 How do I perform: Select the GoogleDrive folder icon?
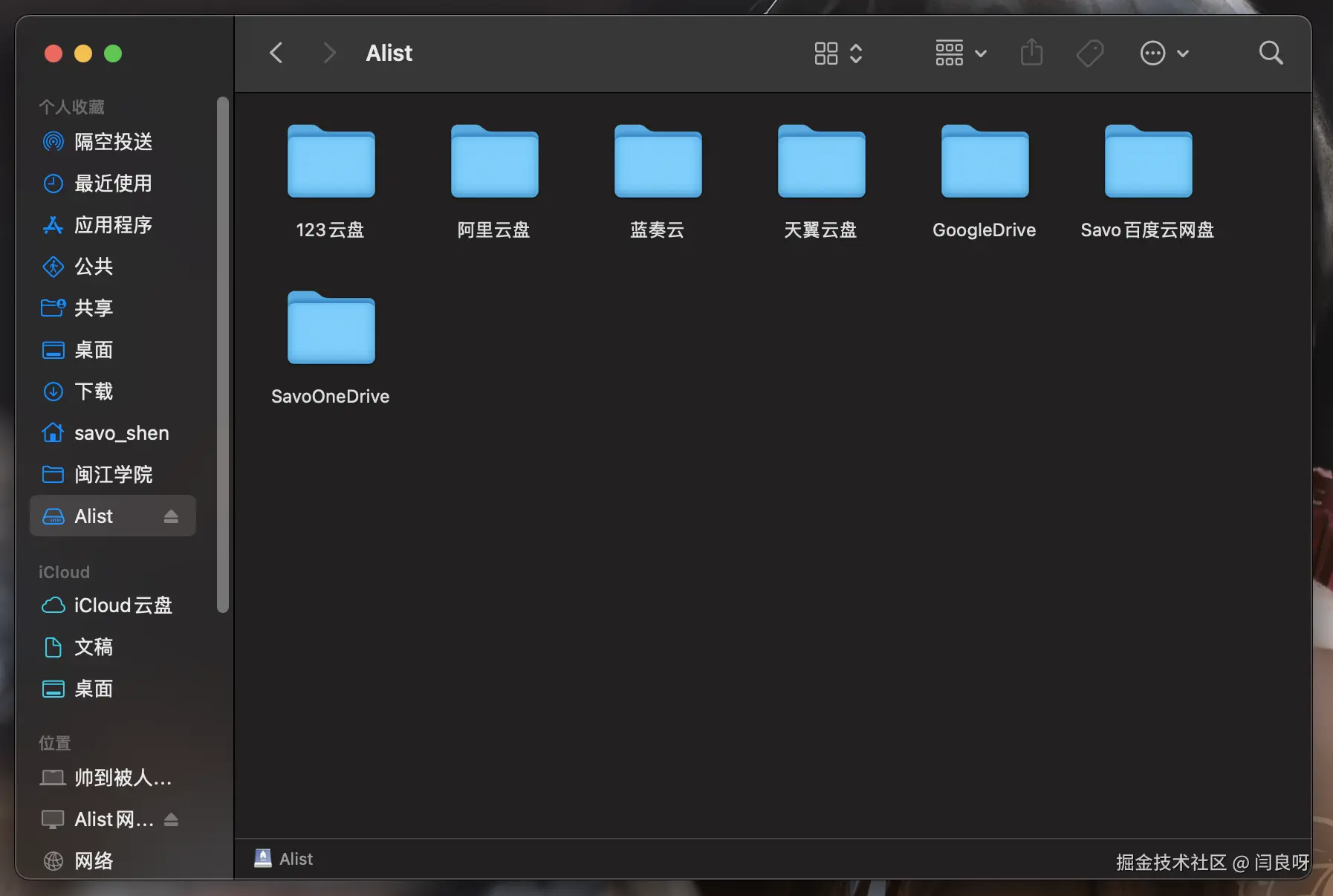tap(985, 161)
